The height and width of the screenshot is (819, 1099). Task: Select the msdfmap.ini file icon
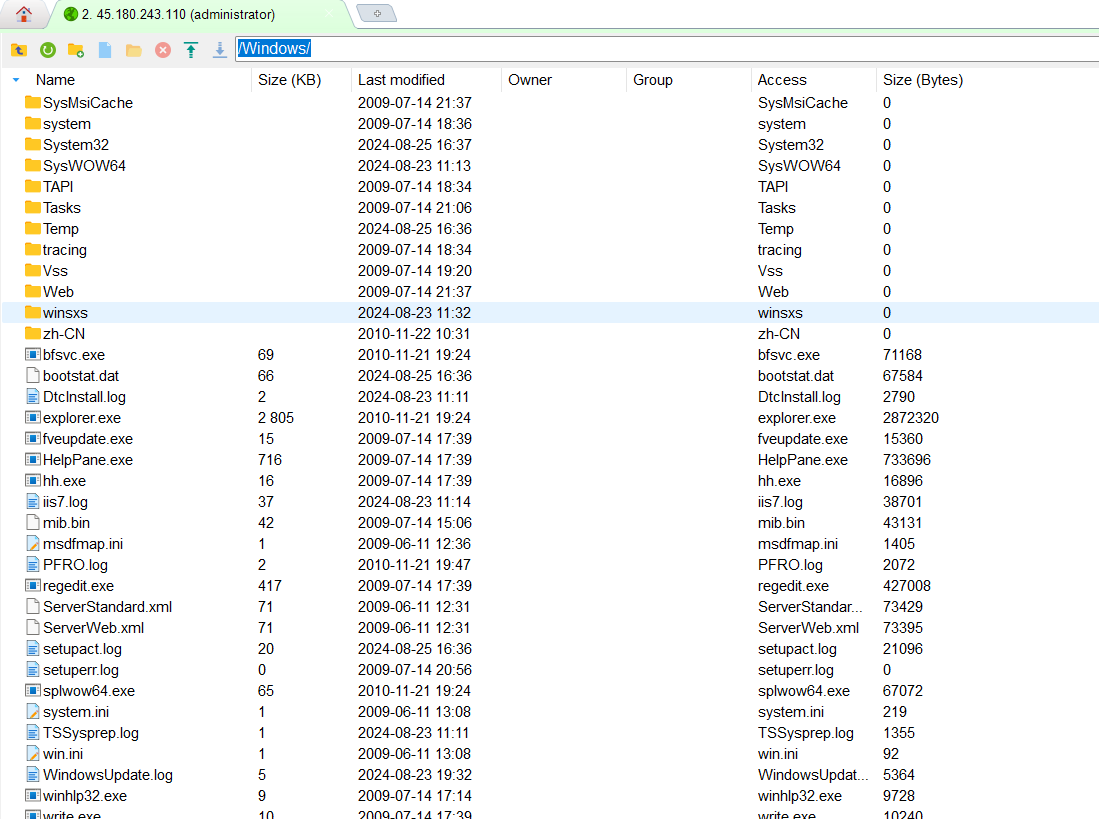32,544
